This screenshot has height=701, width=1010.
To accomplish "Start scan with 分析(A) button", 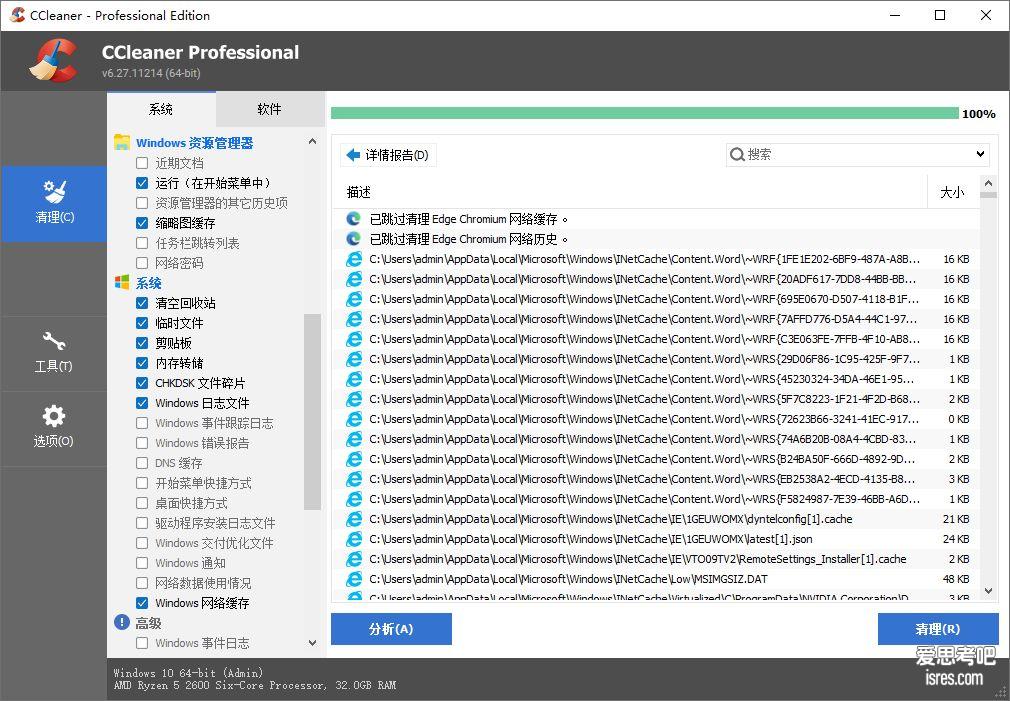I will pyautogui.click(x=391, y=629).
